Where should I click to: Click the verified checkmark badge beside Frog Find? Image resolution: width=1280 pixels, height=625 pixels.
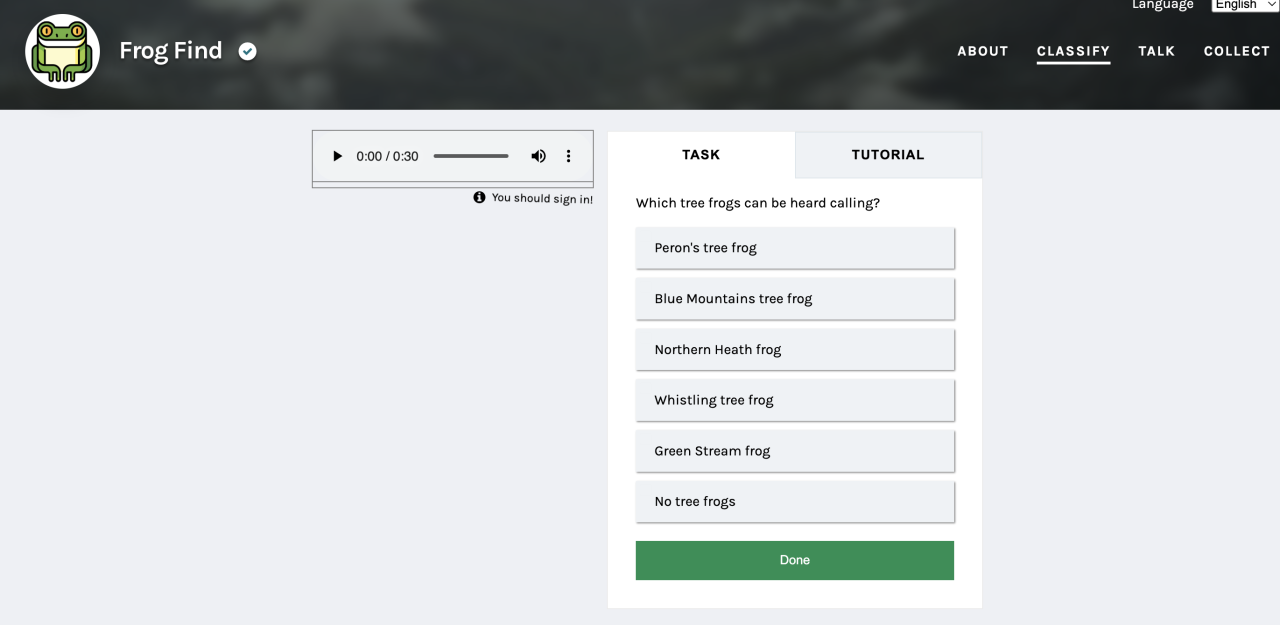point(247,51)
